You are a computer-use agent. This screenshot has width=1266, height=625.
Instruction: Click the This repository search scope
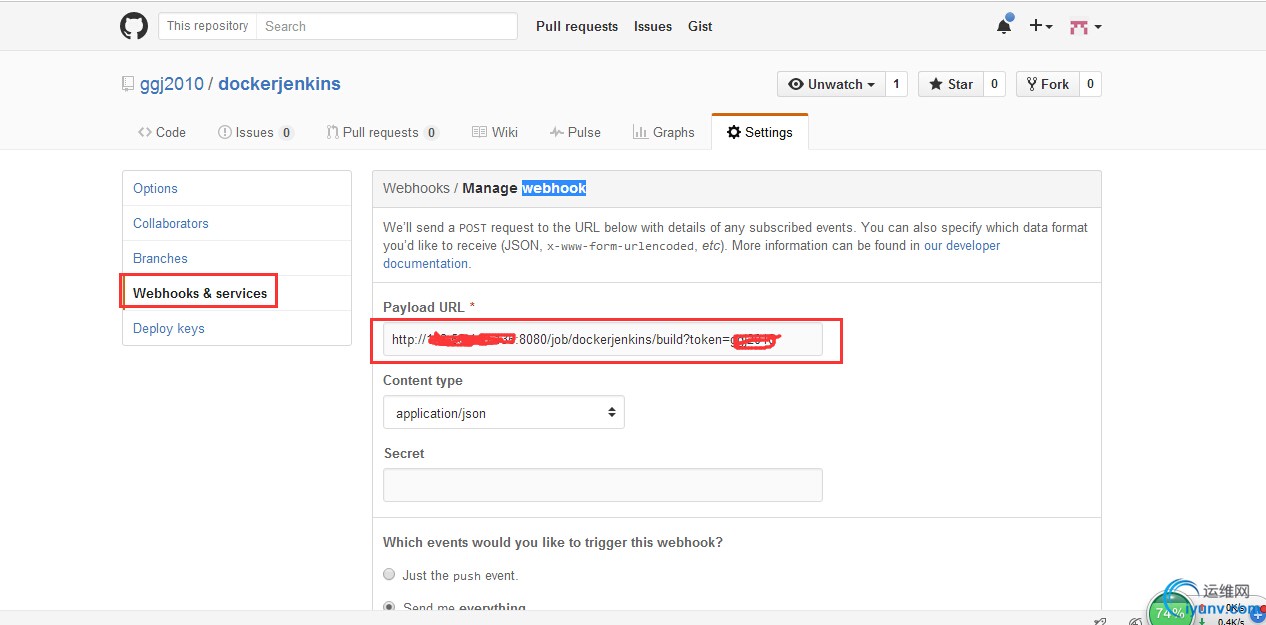tap(207, 26)
